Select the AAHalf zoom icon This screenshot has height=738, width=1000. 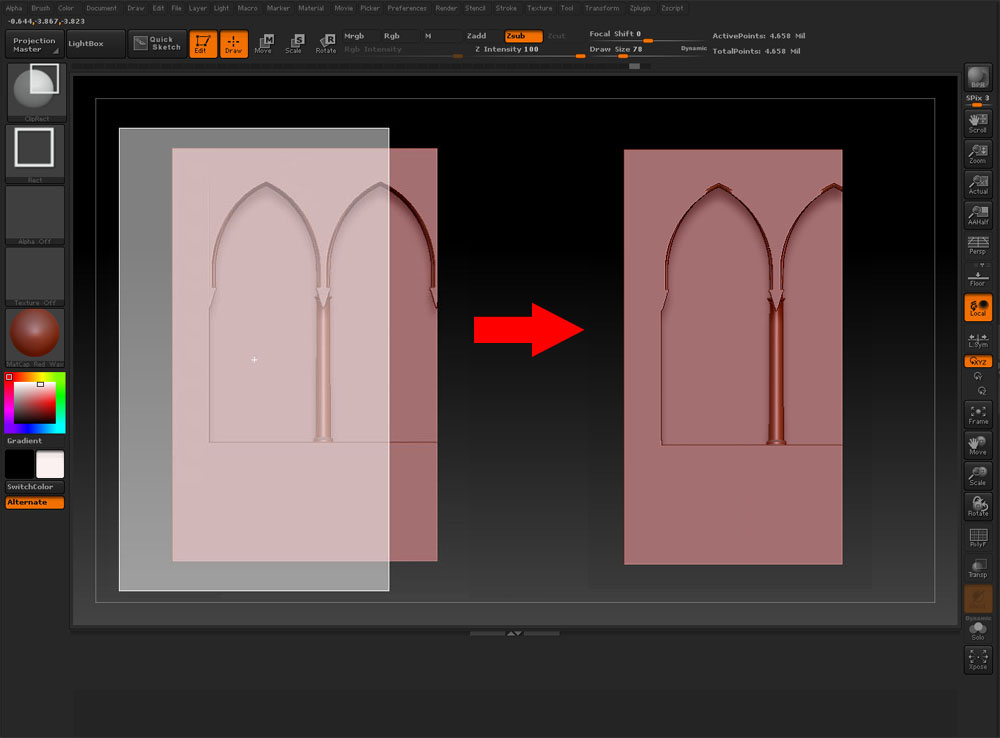coord(977,215)
